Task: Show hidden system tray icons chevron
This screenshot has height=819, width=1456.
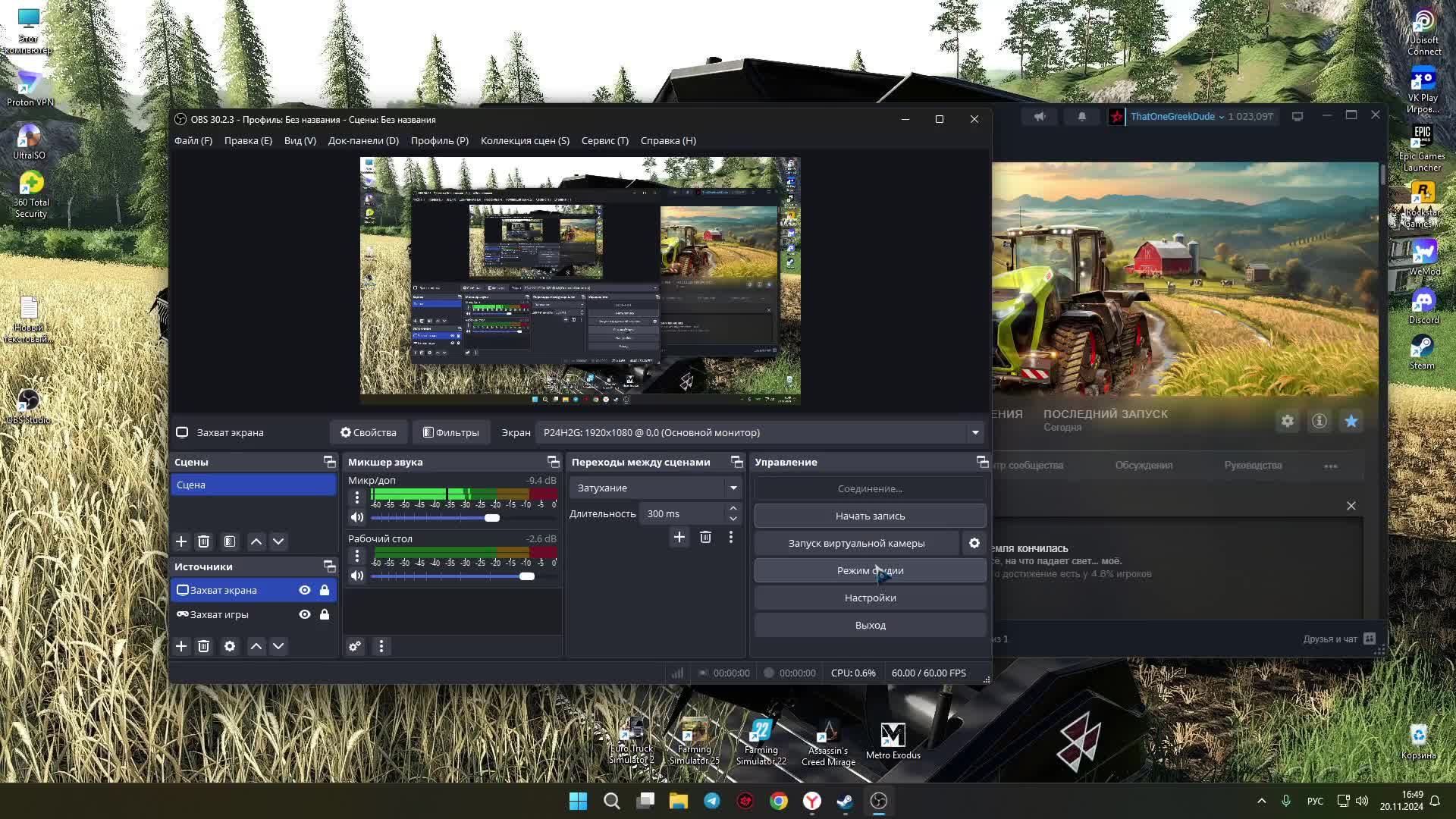Action: [1262, 801]
